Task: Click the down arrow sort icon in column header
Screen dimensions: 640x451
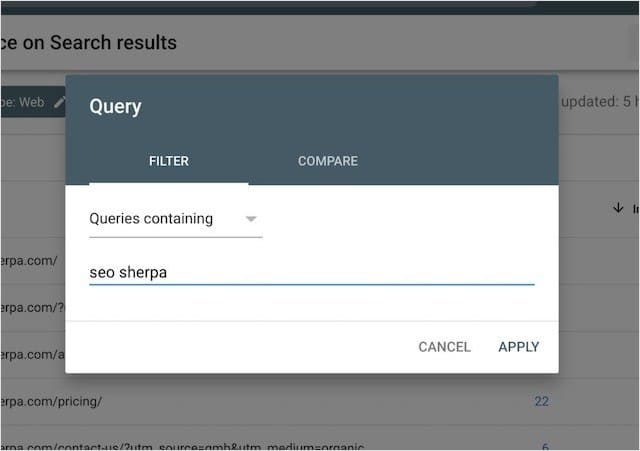Action: tap(617, 209)
